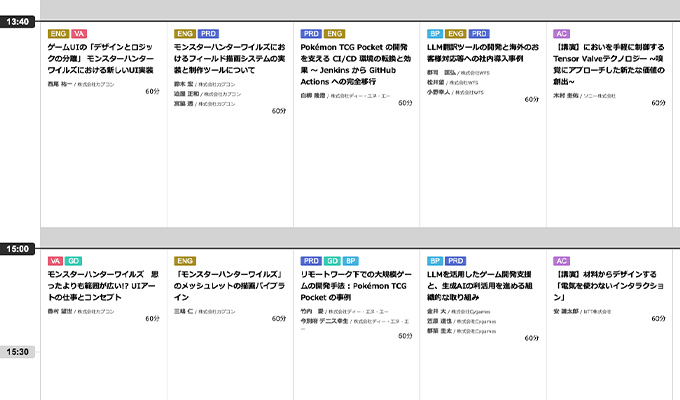
Task: Click 60分 duration in Pokémon CI/CD card
Action: 405,103
